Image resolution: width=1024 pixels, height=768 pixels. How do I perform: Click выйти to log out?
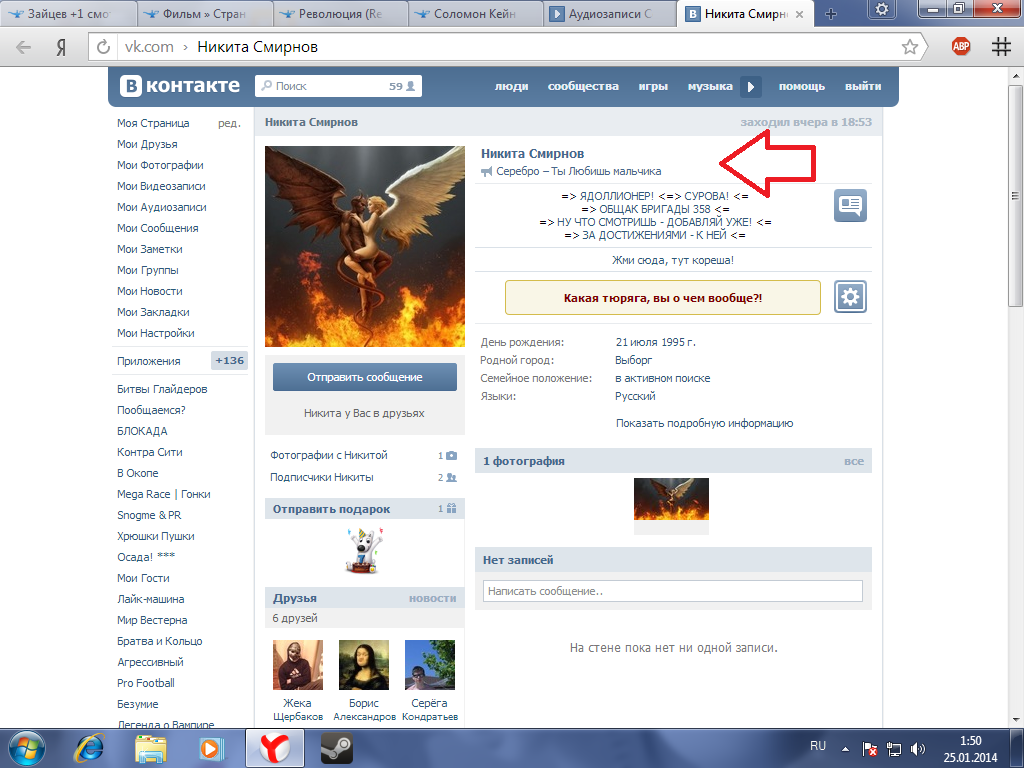click(x=863, y=86)
